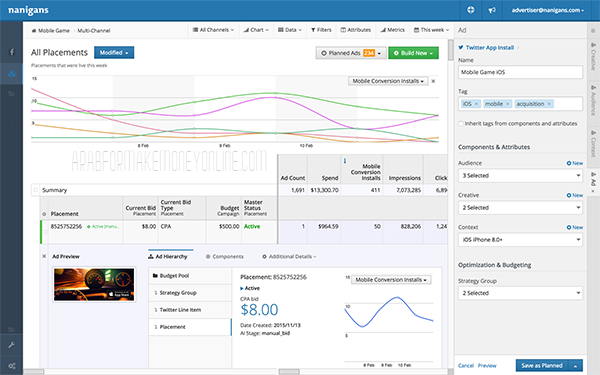
Task: Click the Active master status cell
Action: 252,227
